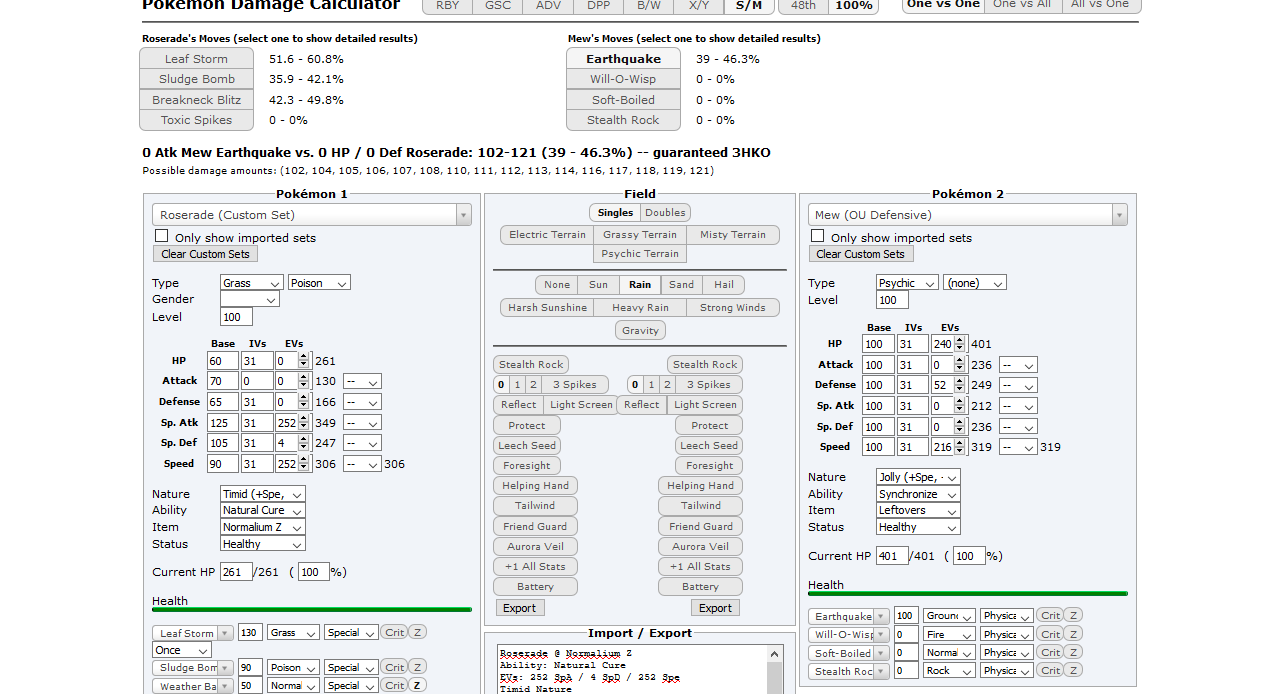Image resolution: width=1280 pixels, height=694 pixels.
Task: Open Mew's Speed boost dropdown
Action: 1017,447
